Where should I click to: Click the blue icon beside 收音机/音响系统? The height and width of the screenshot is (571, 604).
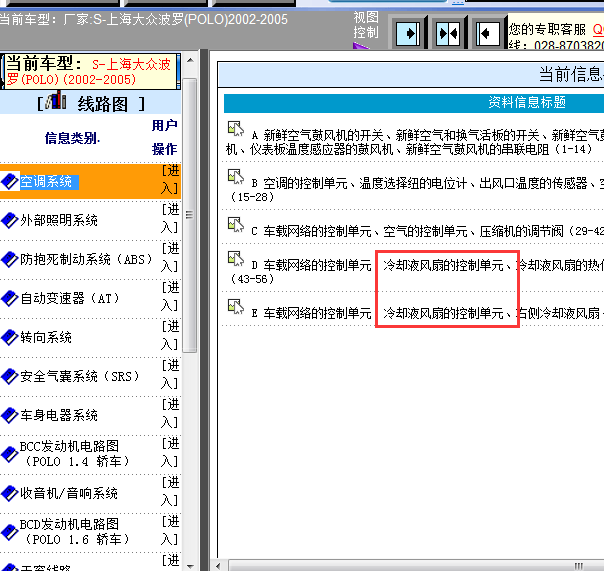(10, 493)
